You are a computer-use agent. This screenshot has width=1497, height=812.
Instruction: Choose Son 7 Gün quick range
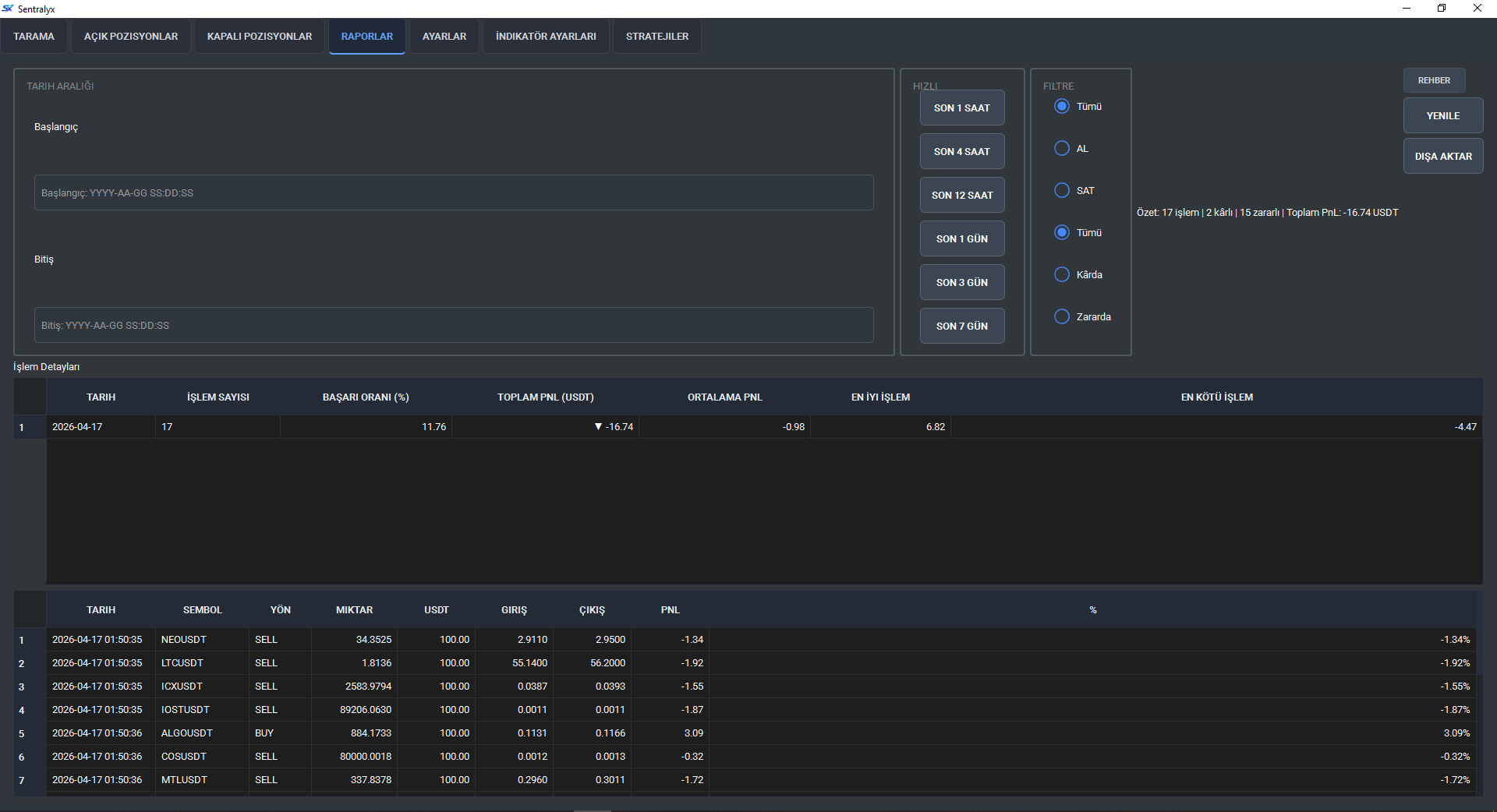(961, 326)
